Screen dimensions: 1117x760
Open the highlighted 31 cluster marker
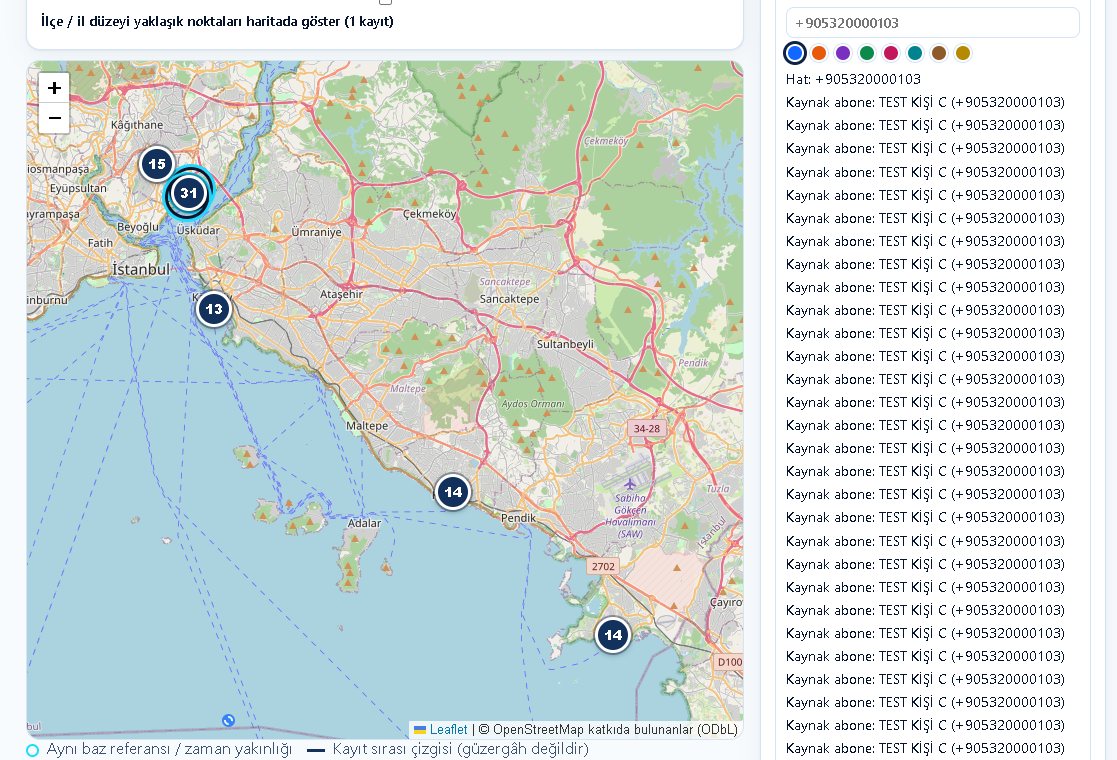pos(188,193)
